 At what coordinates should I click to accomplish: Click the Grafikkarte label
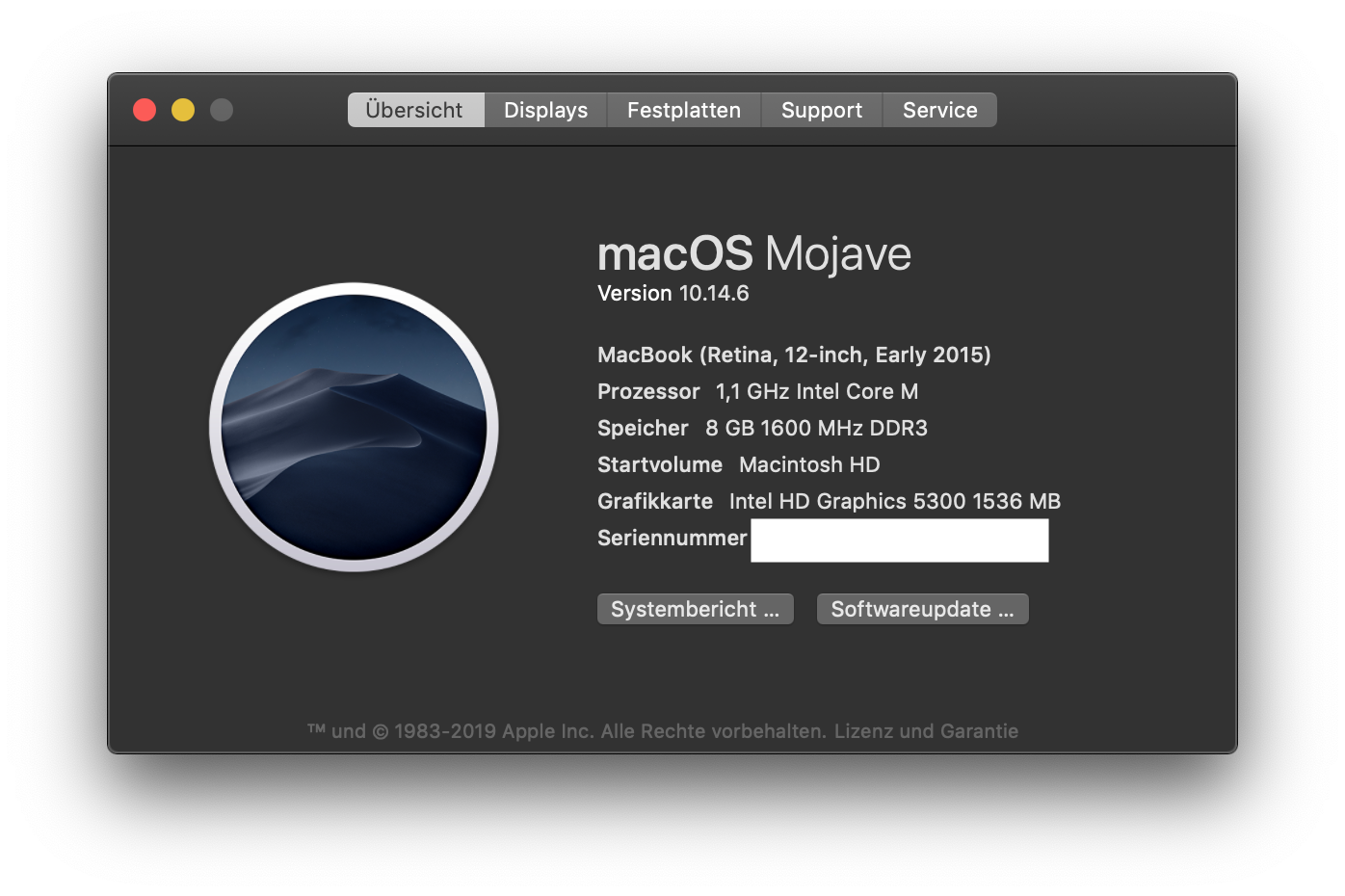click(x=655, y=501)
